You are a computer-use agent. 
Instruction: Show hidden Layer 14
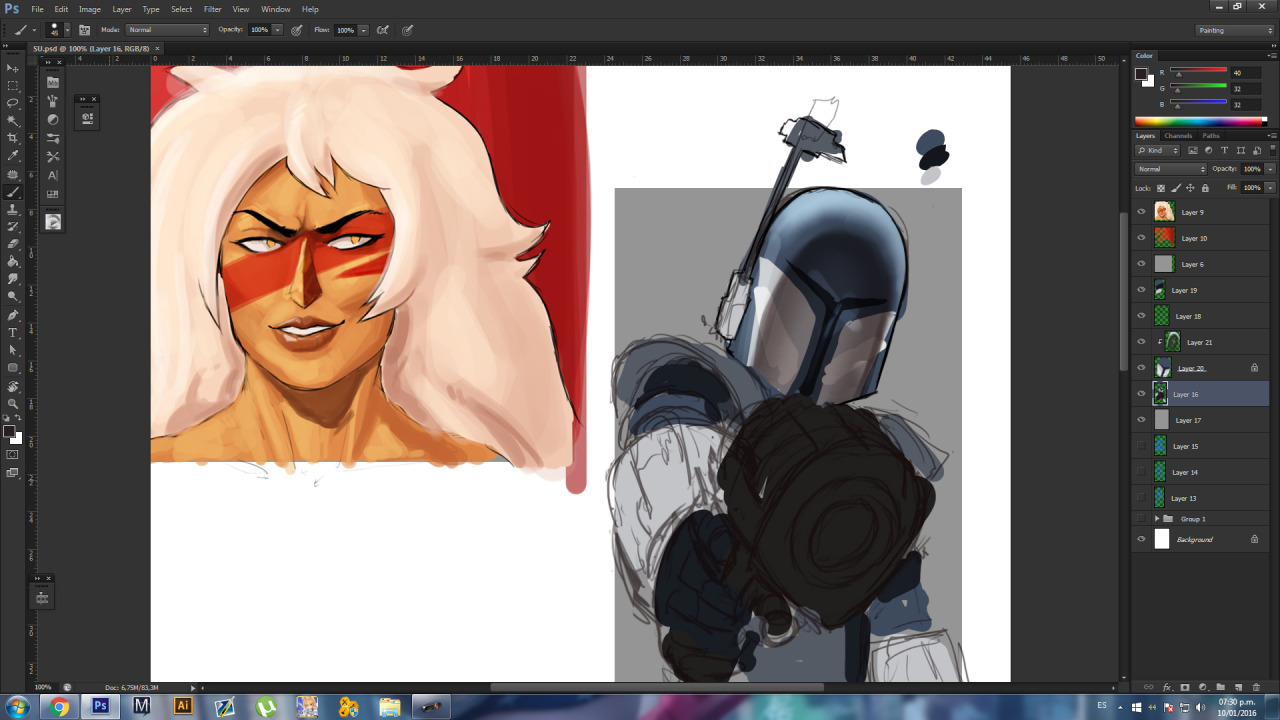[x=1142, y=472]
